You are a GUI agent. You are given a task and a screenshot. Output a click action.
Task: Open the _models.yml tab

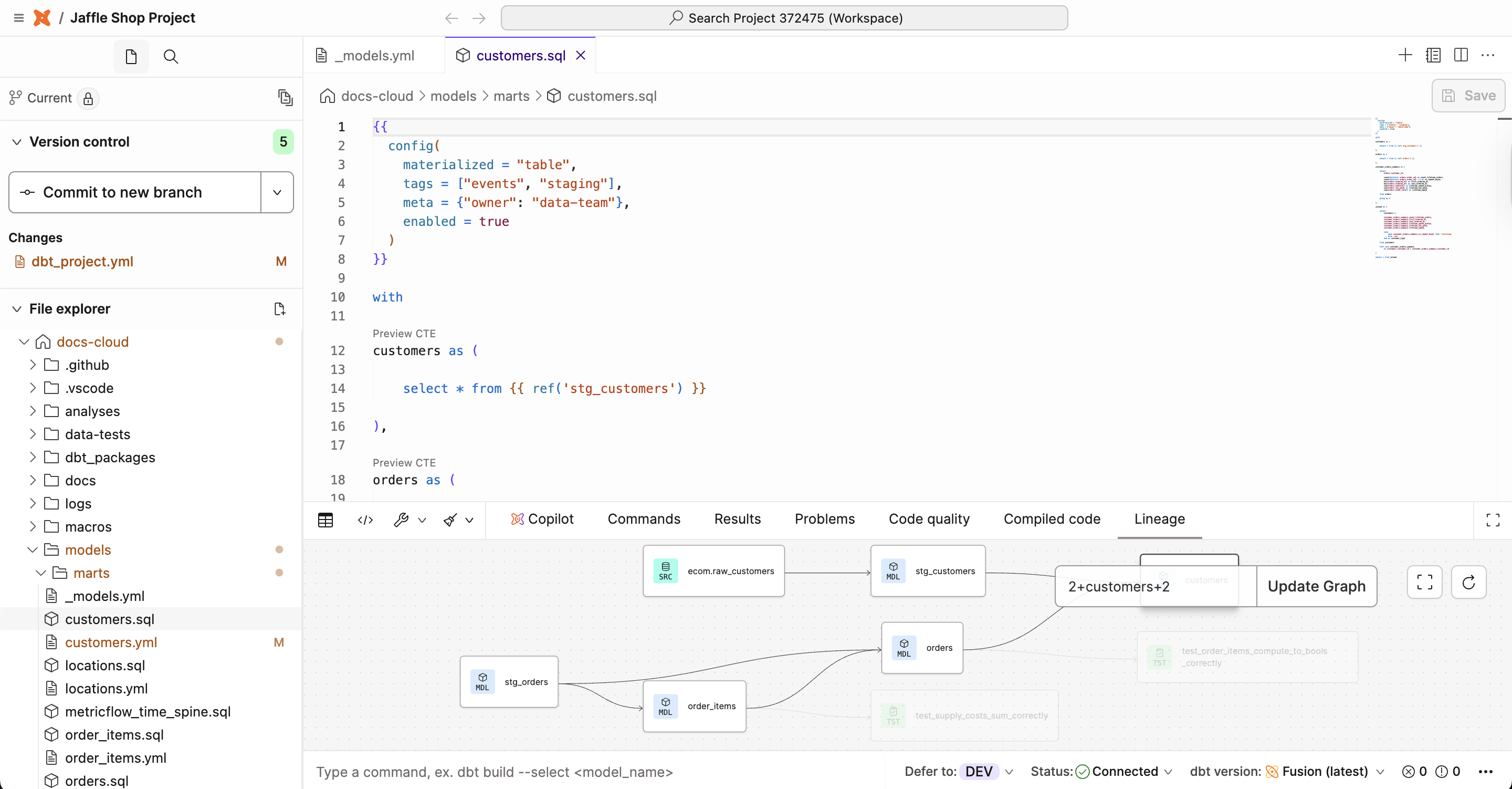[x=374, y=55]
